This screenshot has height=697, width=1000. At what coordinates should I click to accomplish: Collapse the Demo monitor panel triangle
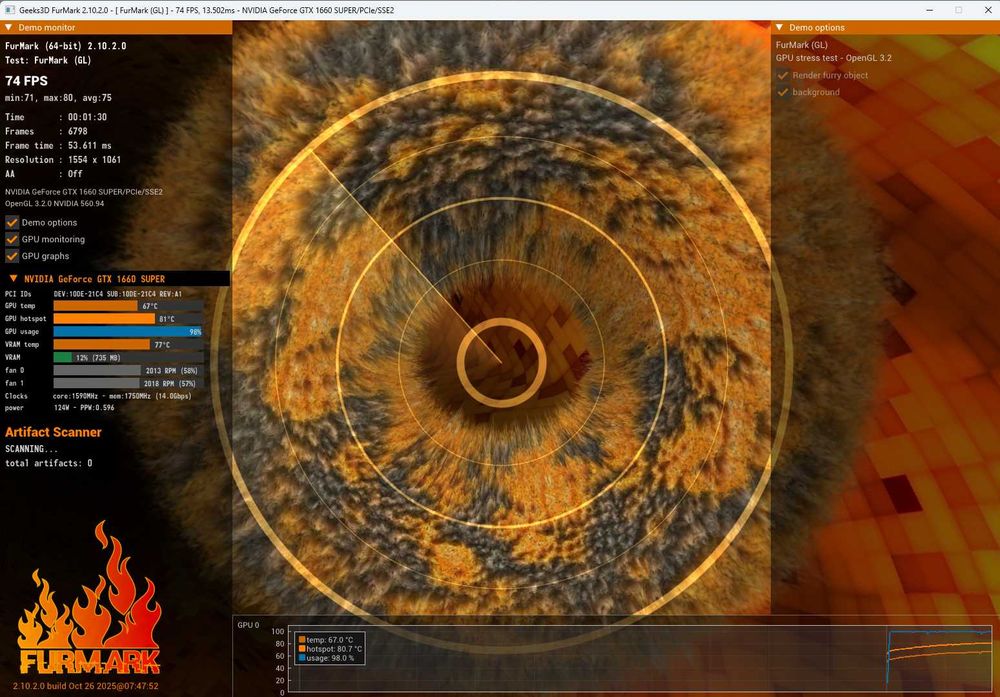(8, 27)
